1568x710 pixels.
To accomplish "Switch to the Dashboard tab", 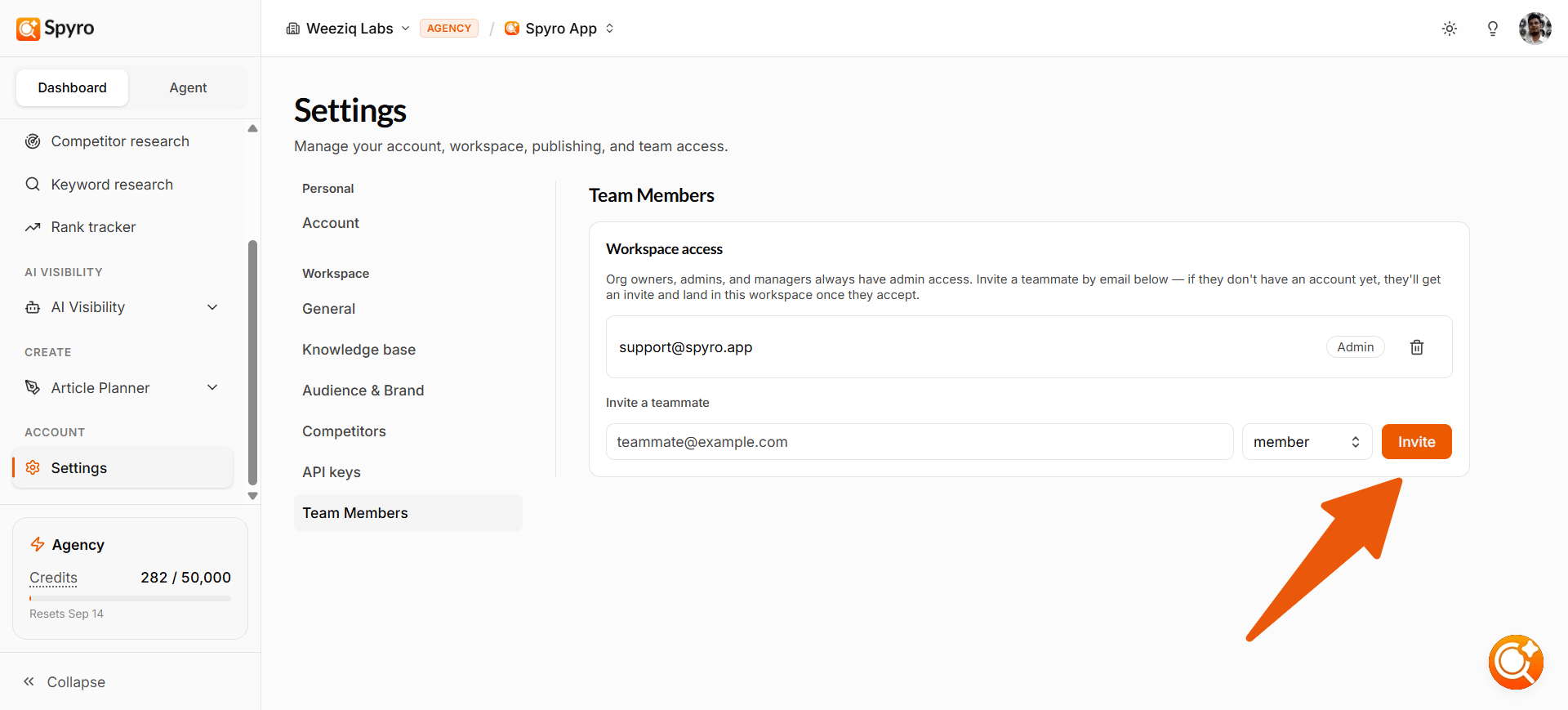I will tap(72, 87).
